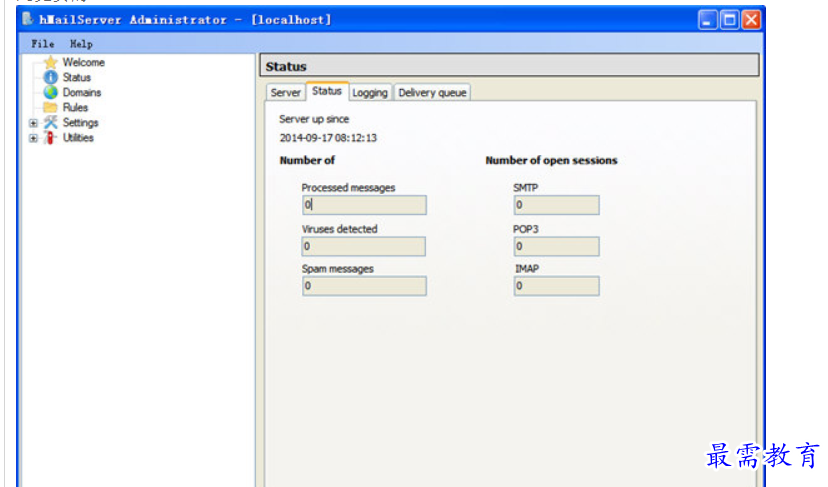Select Settings label in the tree
The height and width of the screenshot is (487, 828).
(80, 123)
